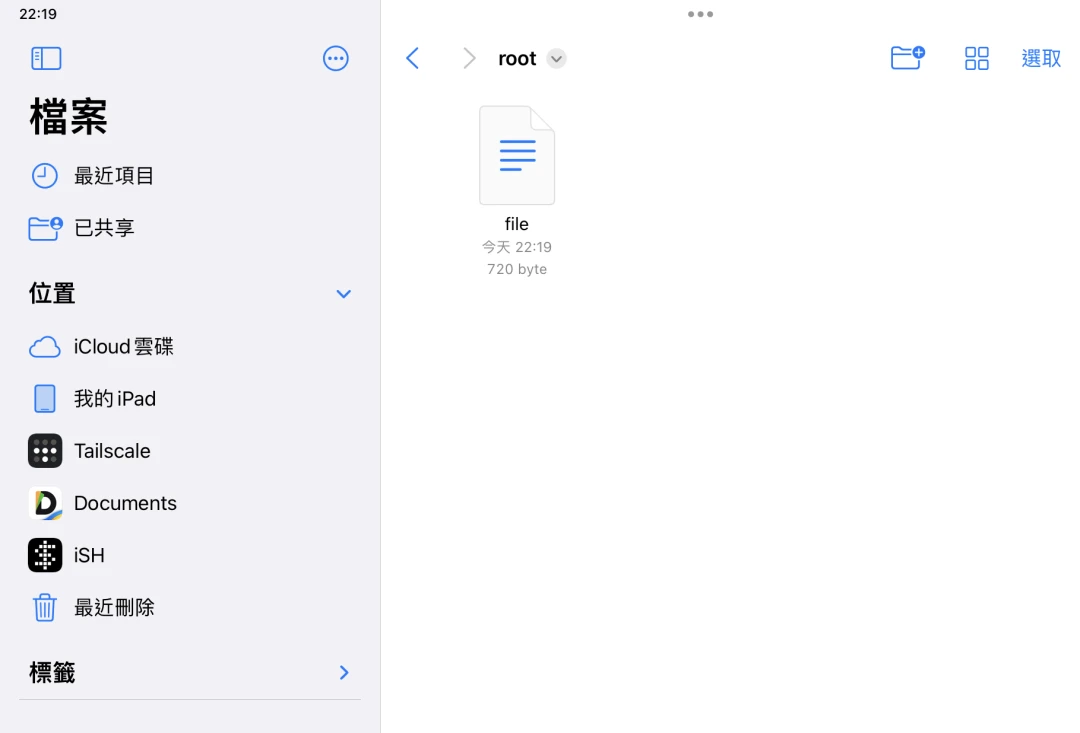Open the root folder title dropdown

click(556, 59)
